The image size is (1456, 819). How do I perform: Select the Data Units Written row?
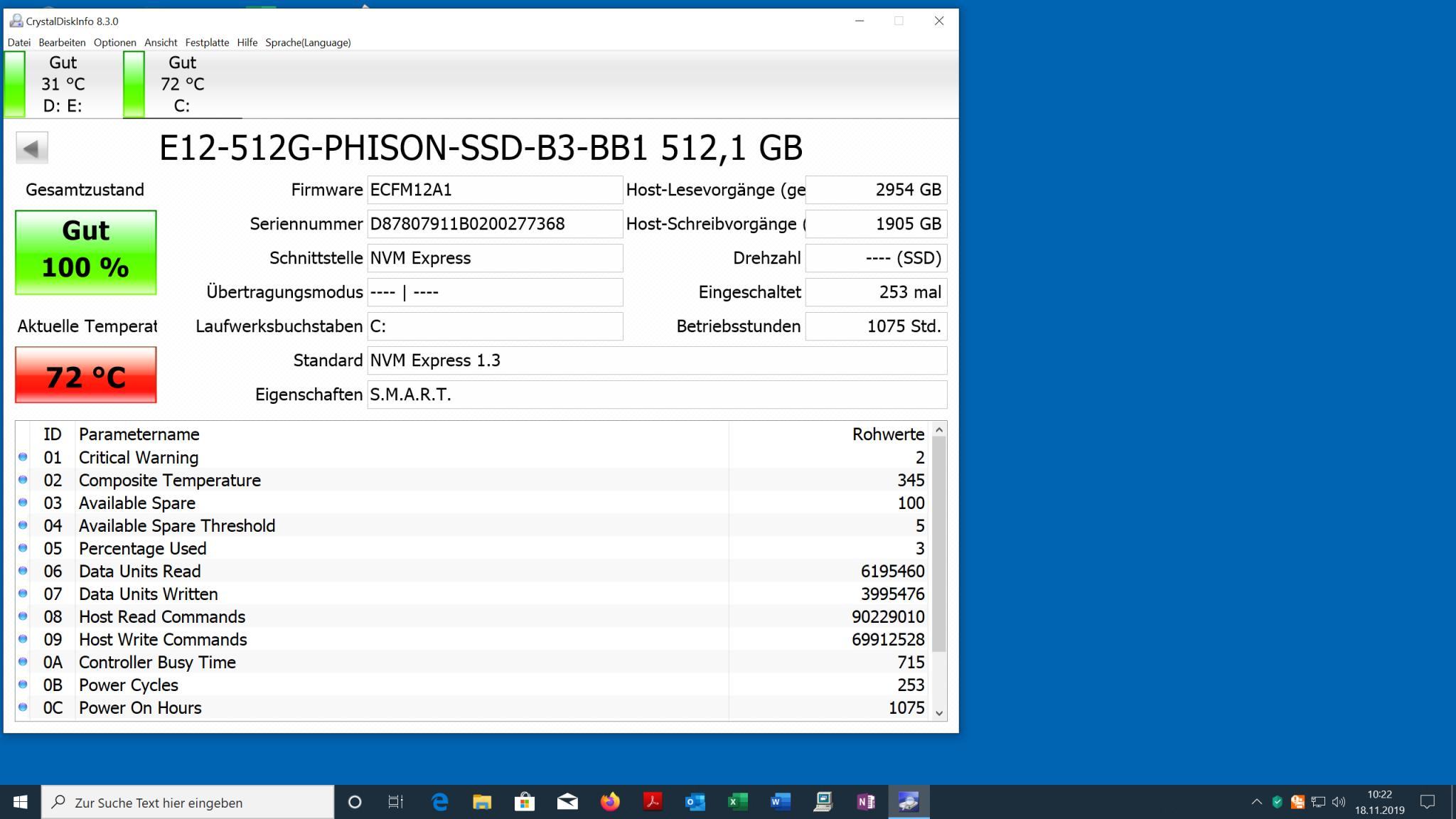(x=473, y=594)
